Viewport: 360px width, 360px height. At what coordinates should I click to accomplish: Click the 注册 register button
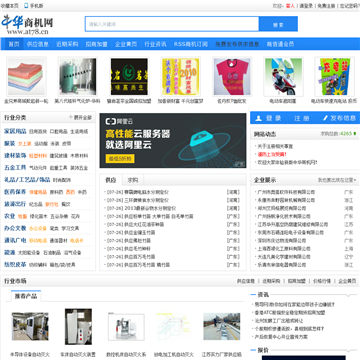coord(302,118)
